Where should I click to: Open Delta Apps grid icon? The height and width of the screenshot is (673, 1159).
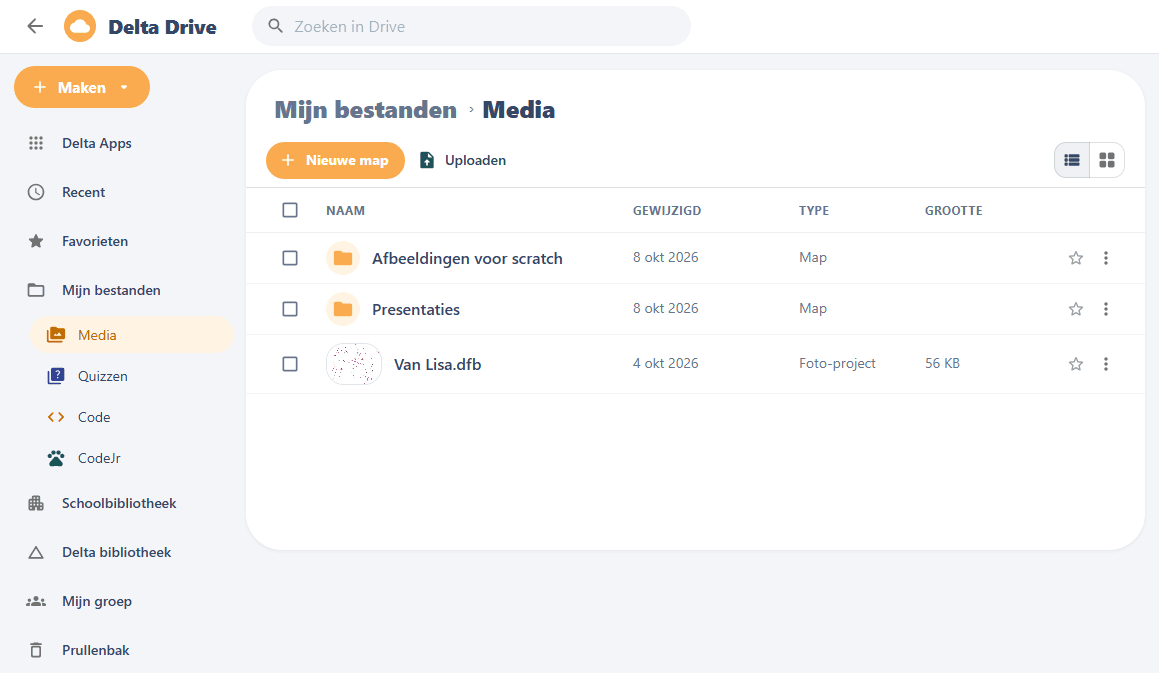click(35, 143)
